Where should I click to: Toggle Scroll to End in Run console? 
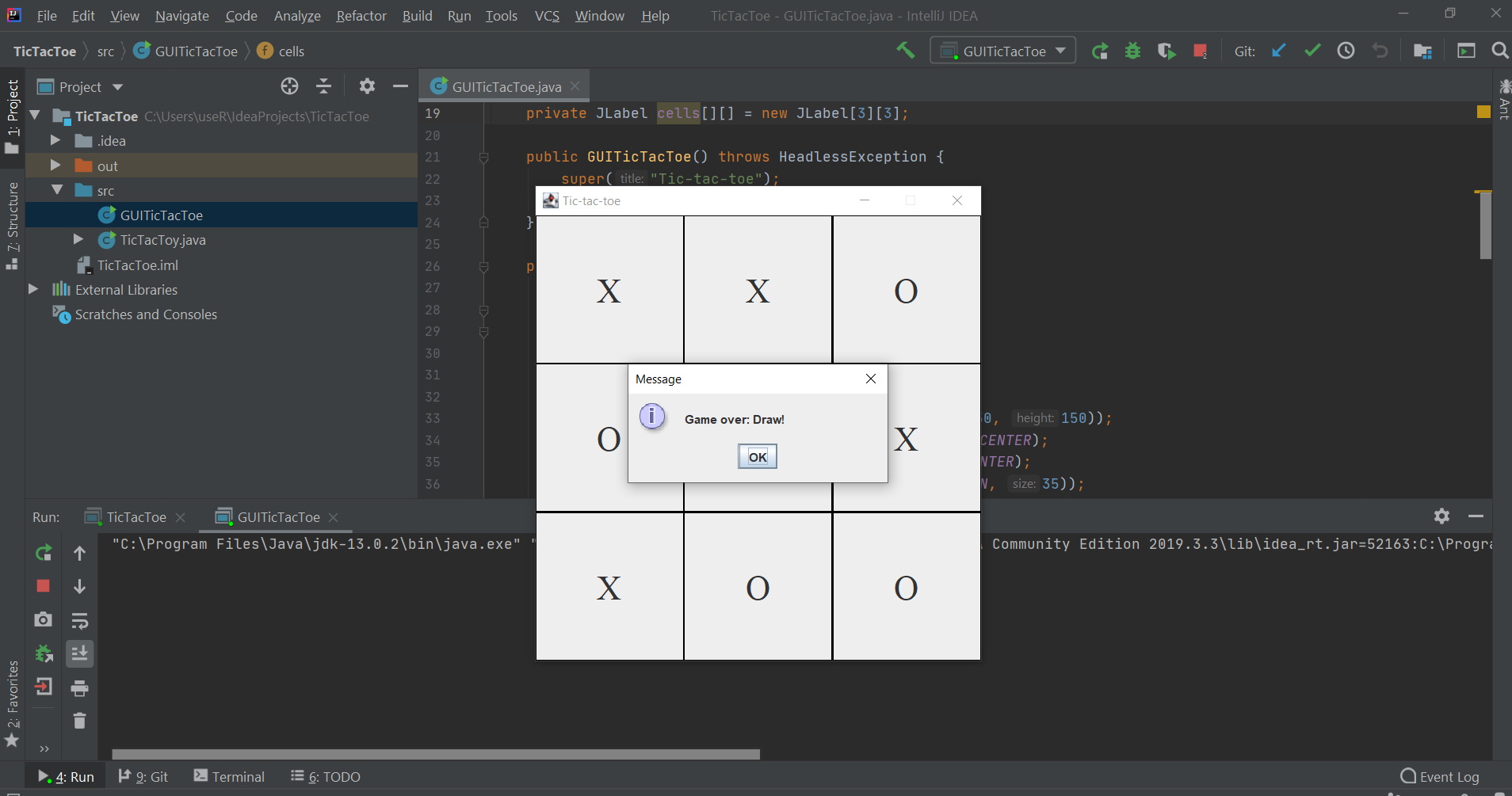point(79,653)
